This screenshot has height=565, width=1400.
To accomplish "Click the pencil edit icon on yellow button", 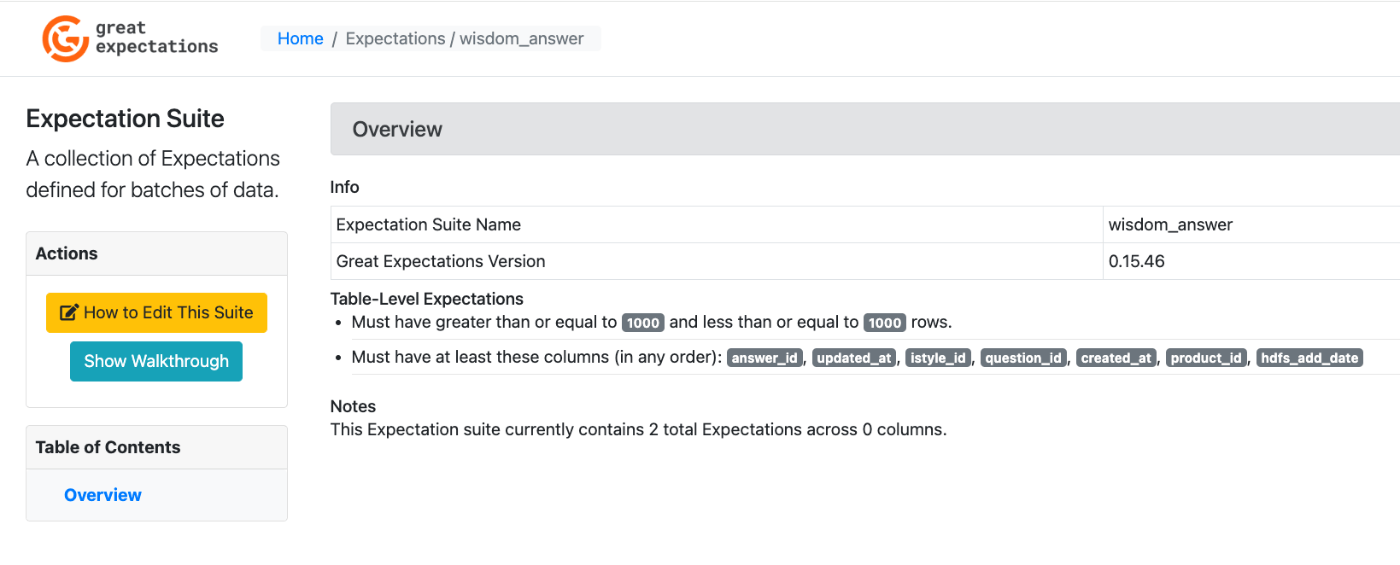I will [x=69, y=313].
